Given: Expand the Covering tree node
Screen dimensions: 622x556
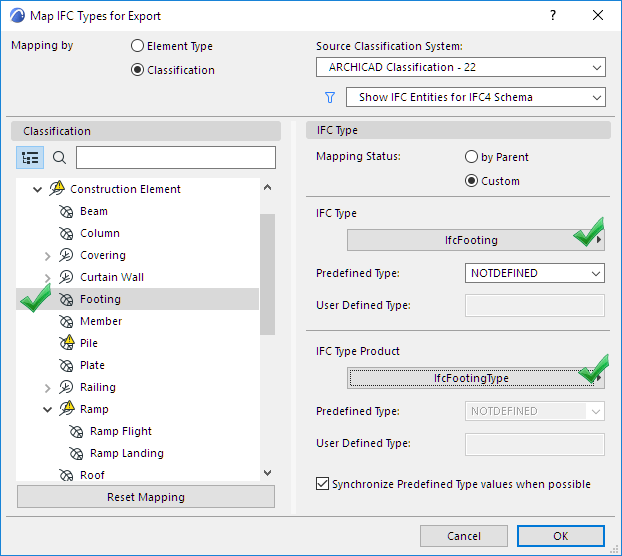Looking at the screenshot, I should pos(48,256).
